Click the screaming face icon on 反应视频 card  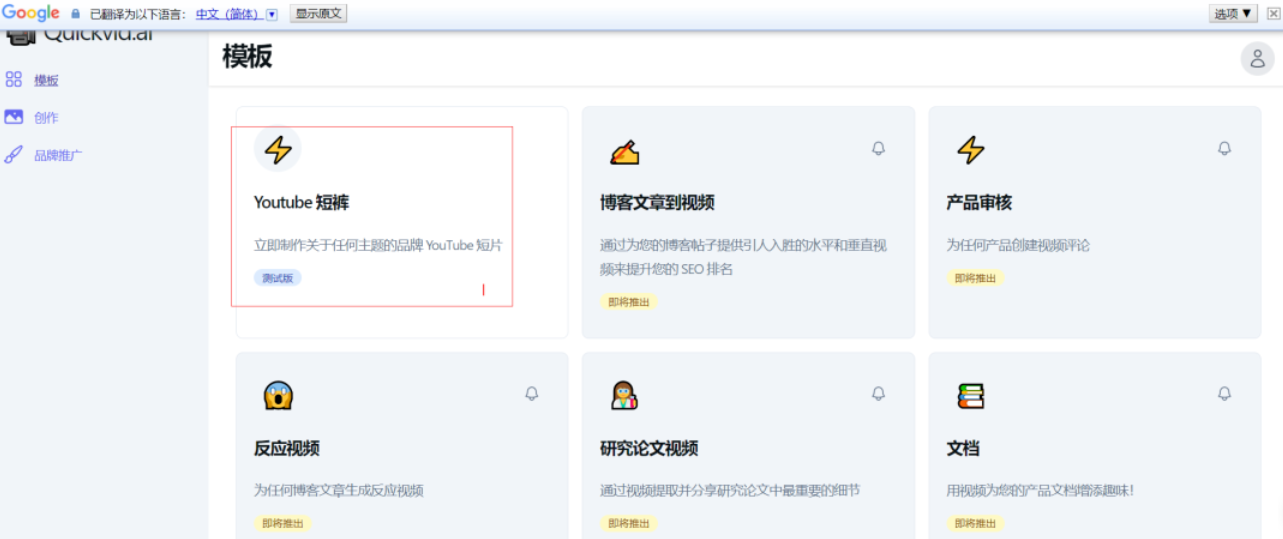click(x=278, y=396)
